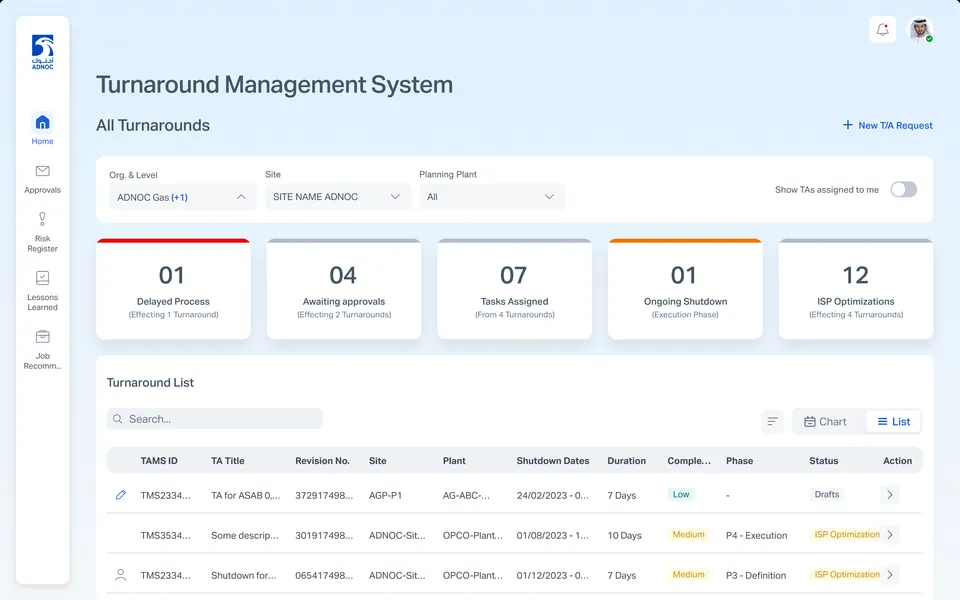Sort by Phase column header
The width and height of the screenshot is (960, 600).
740,460
